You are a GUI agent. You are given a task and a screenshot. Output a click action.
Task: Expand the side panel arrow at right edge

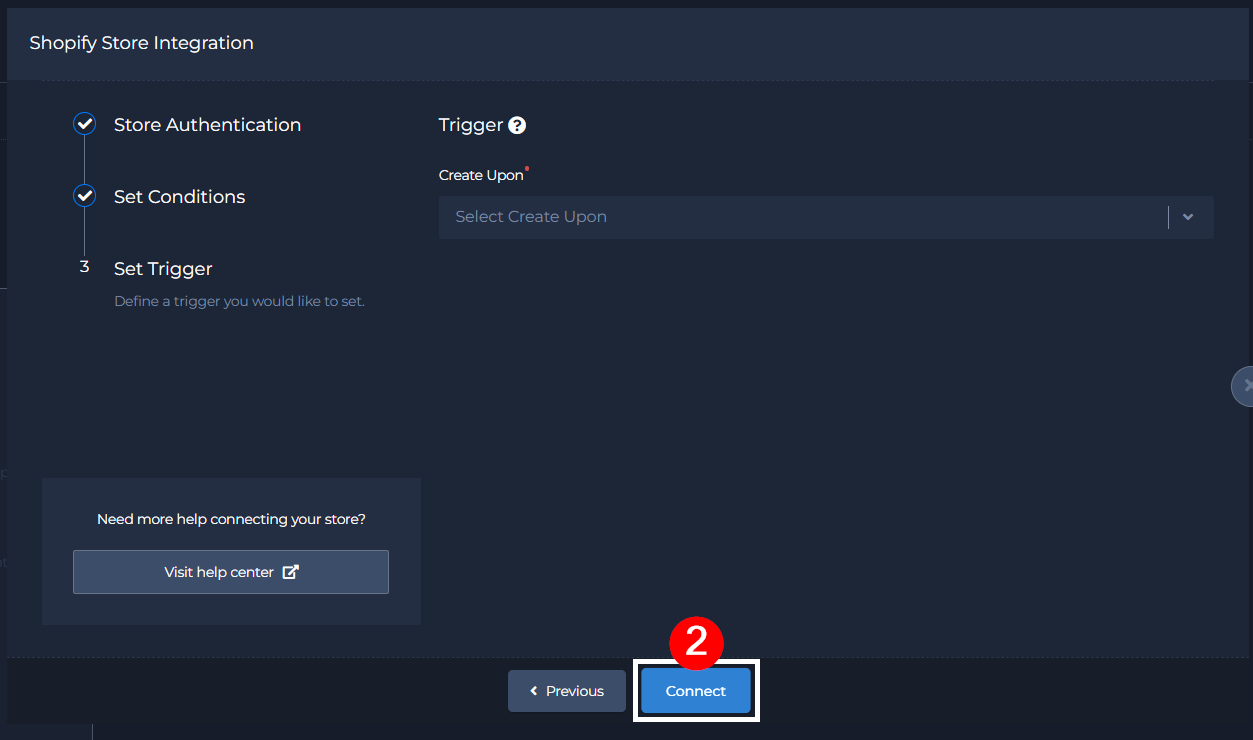pos(1242,385)
